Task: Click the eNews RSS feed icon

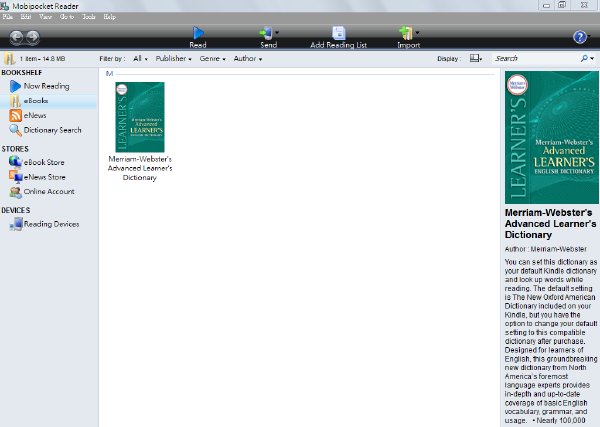Action: [15, 115]
